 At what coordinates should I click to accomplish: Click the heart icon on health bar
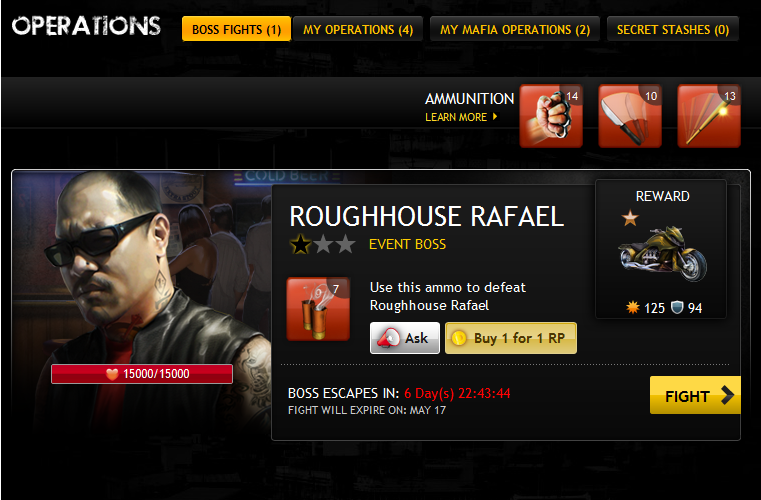point(112,374)
